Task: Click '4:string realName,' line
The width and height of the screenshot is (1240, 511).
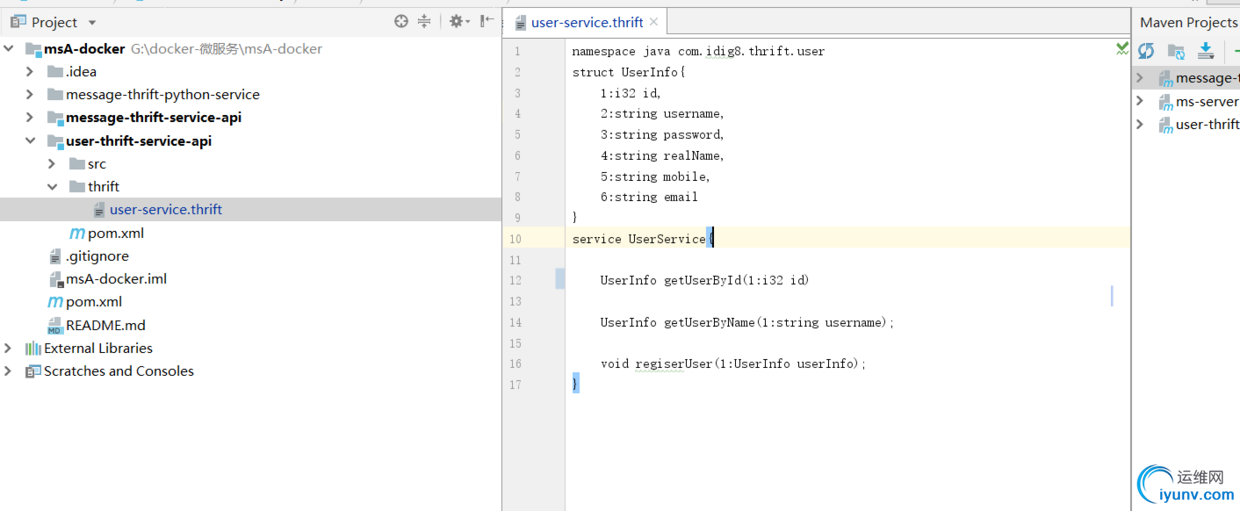Action: [662, 155]
